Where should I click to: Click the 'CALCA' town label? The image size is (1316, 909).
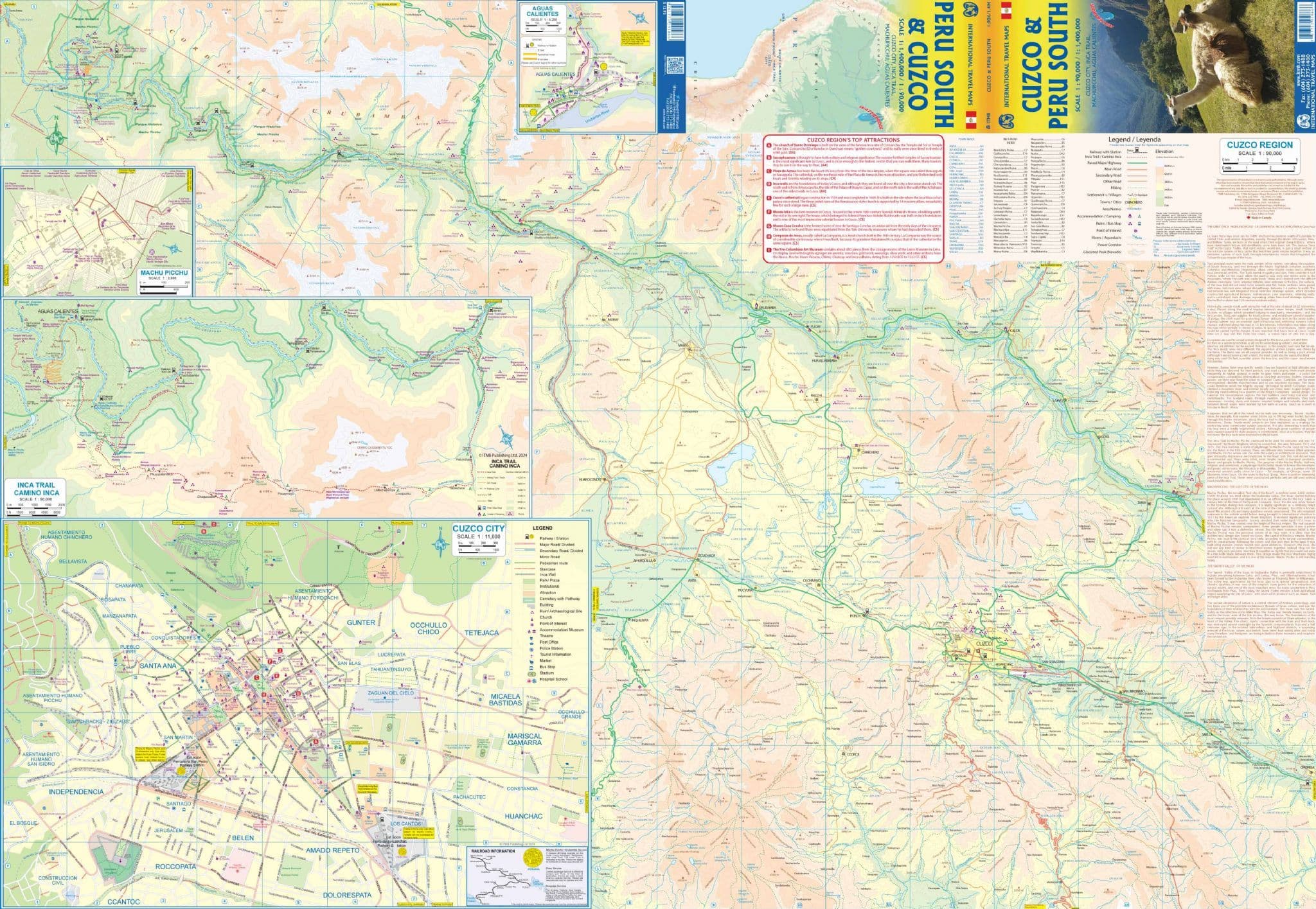click(1015, 330)
